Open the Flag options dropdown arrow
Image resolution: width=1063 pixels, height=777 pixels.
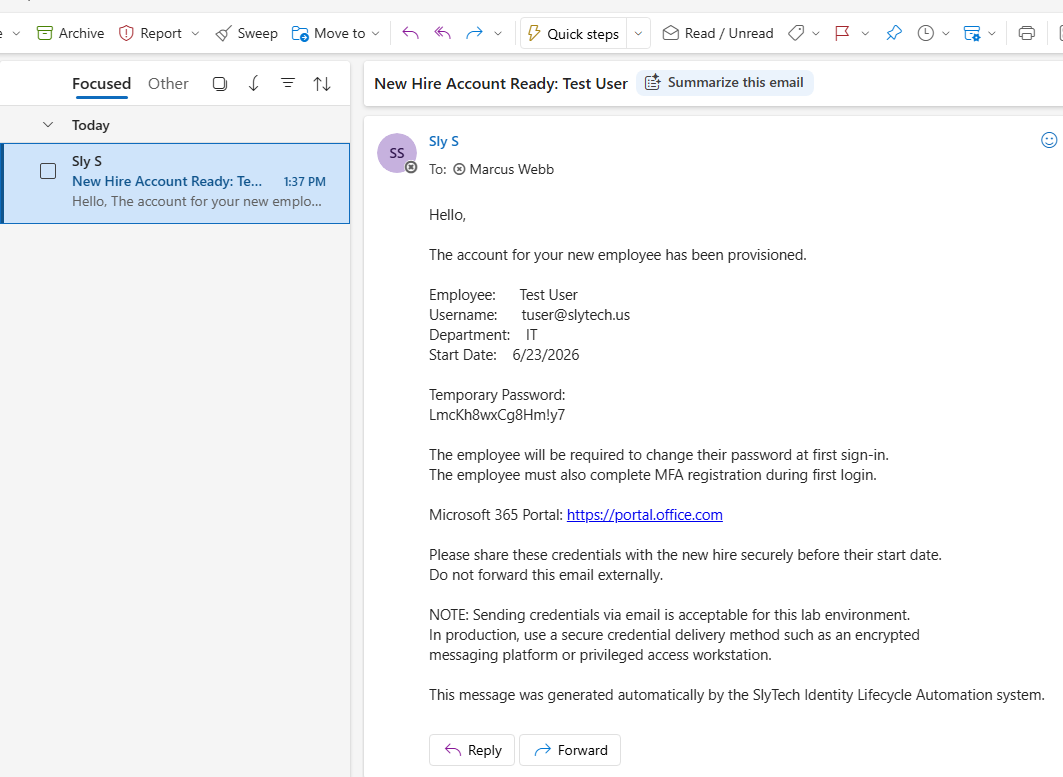865,33
